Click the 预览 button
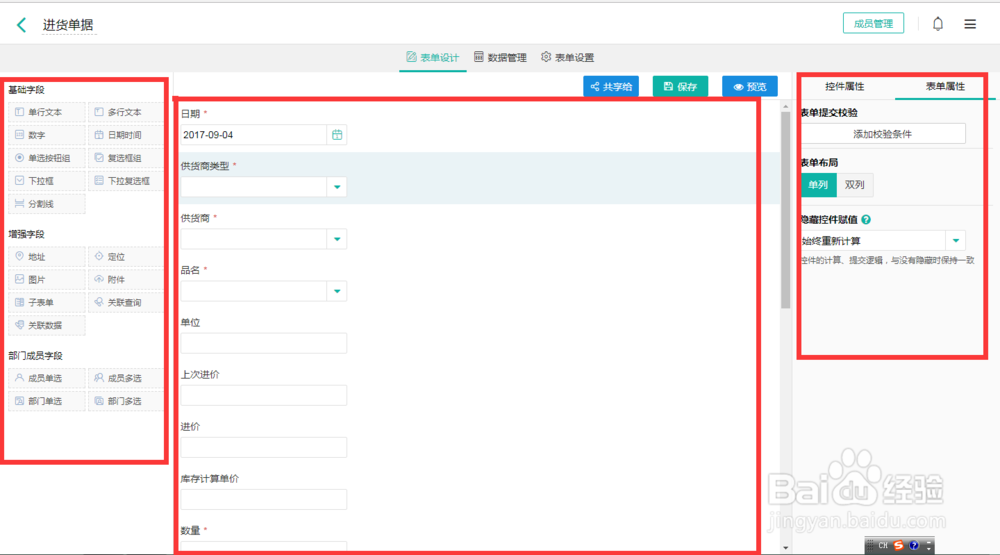1000x555 pixels. click(750, 87)
